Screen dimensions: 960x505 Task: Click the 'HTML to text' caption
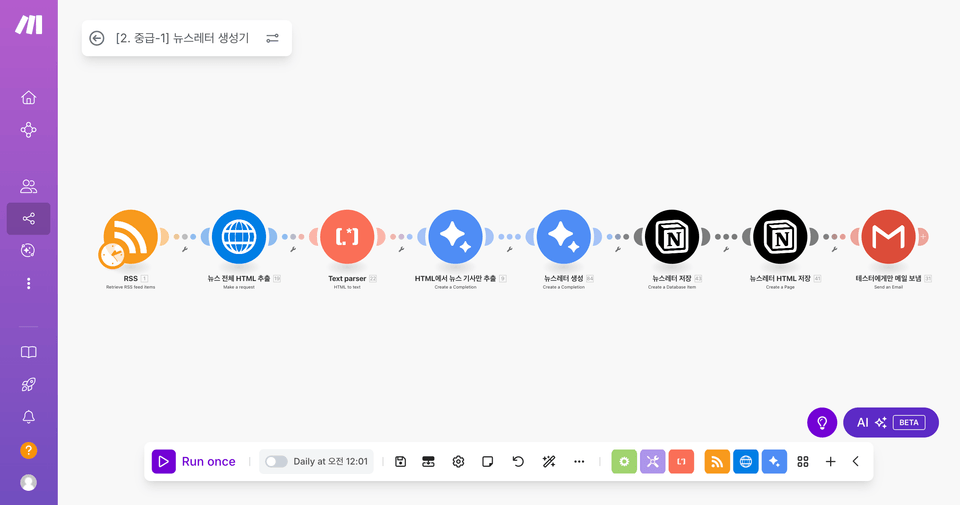click(347, 287)
